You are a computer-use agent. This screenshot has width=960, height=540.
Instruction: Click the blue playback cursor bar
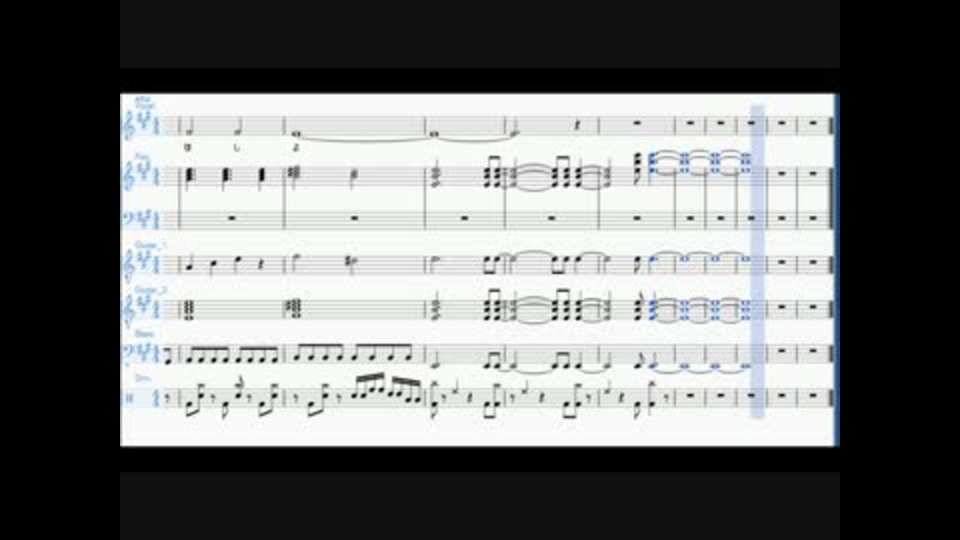(x=757, y=261)
